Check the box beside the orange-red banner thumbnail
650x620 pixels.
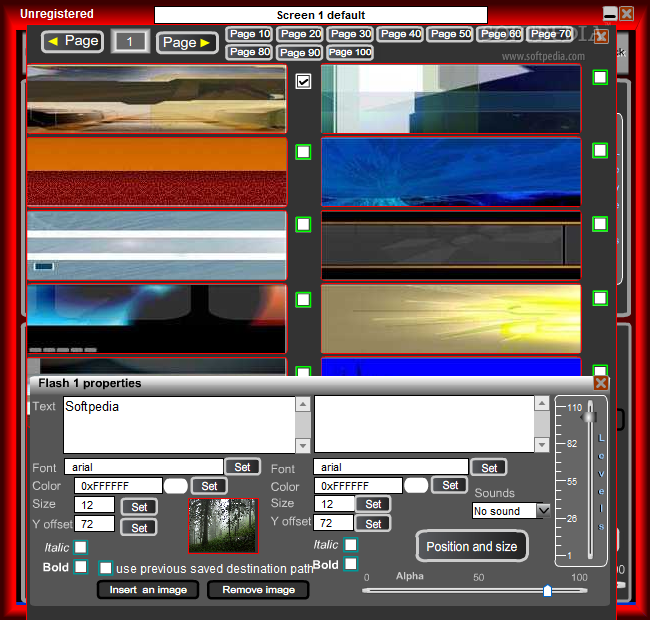(x=303, y=152)
